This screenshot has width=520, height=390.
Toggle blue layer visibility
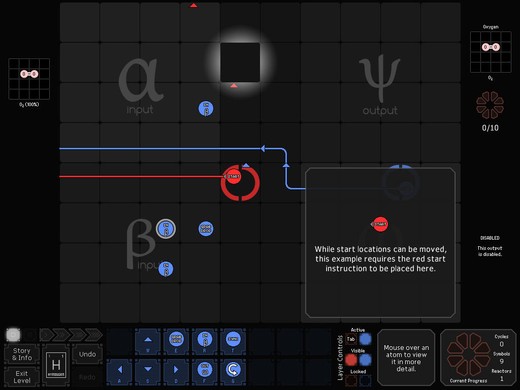[365, 360]
